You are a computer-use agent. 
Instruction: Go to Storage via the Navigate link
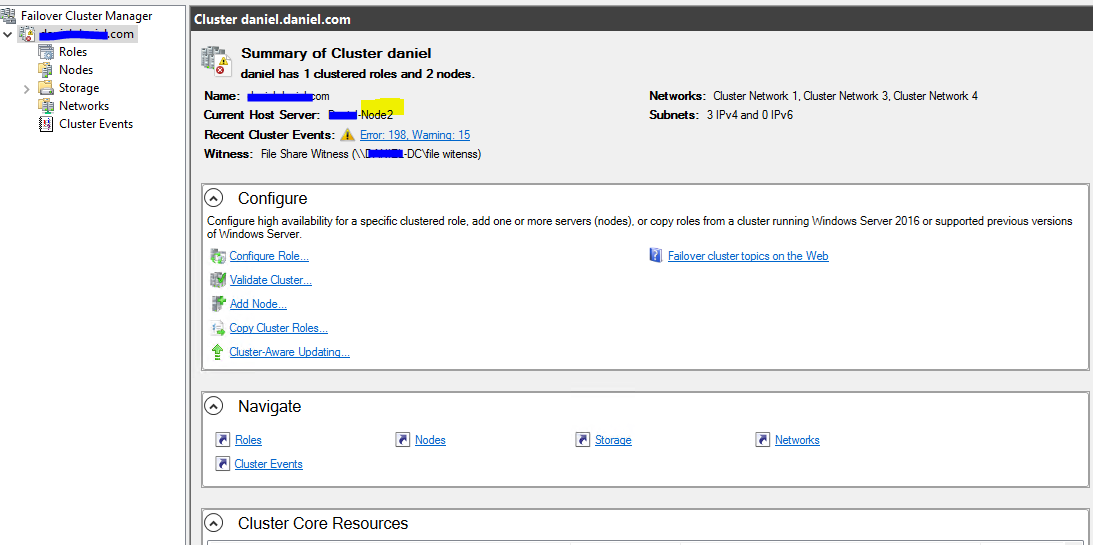pyautogui.click(x=613, y=440)
